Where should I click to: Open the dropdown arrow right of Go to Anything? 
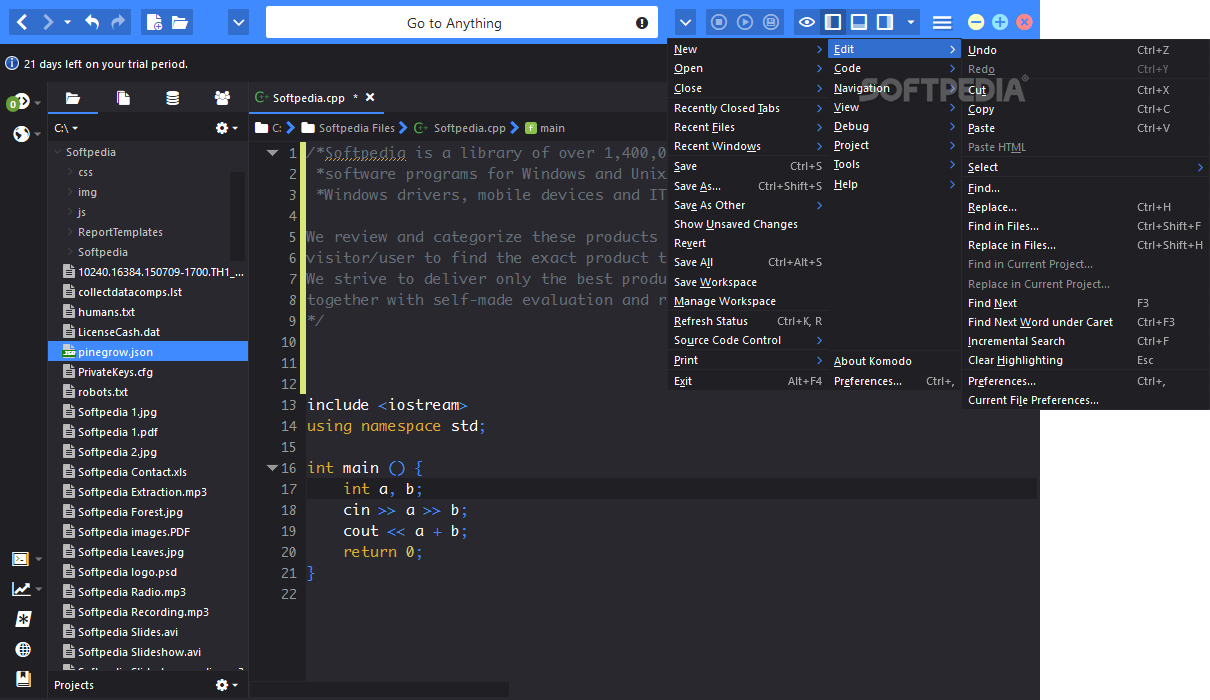click(x=685, y=22)
